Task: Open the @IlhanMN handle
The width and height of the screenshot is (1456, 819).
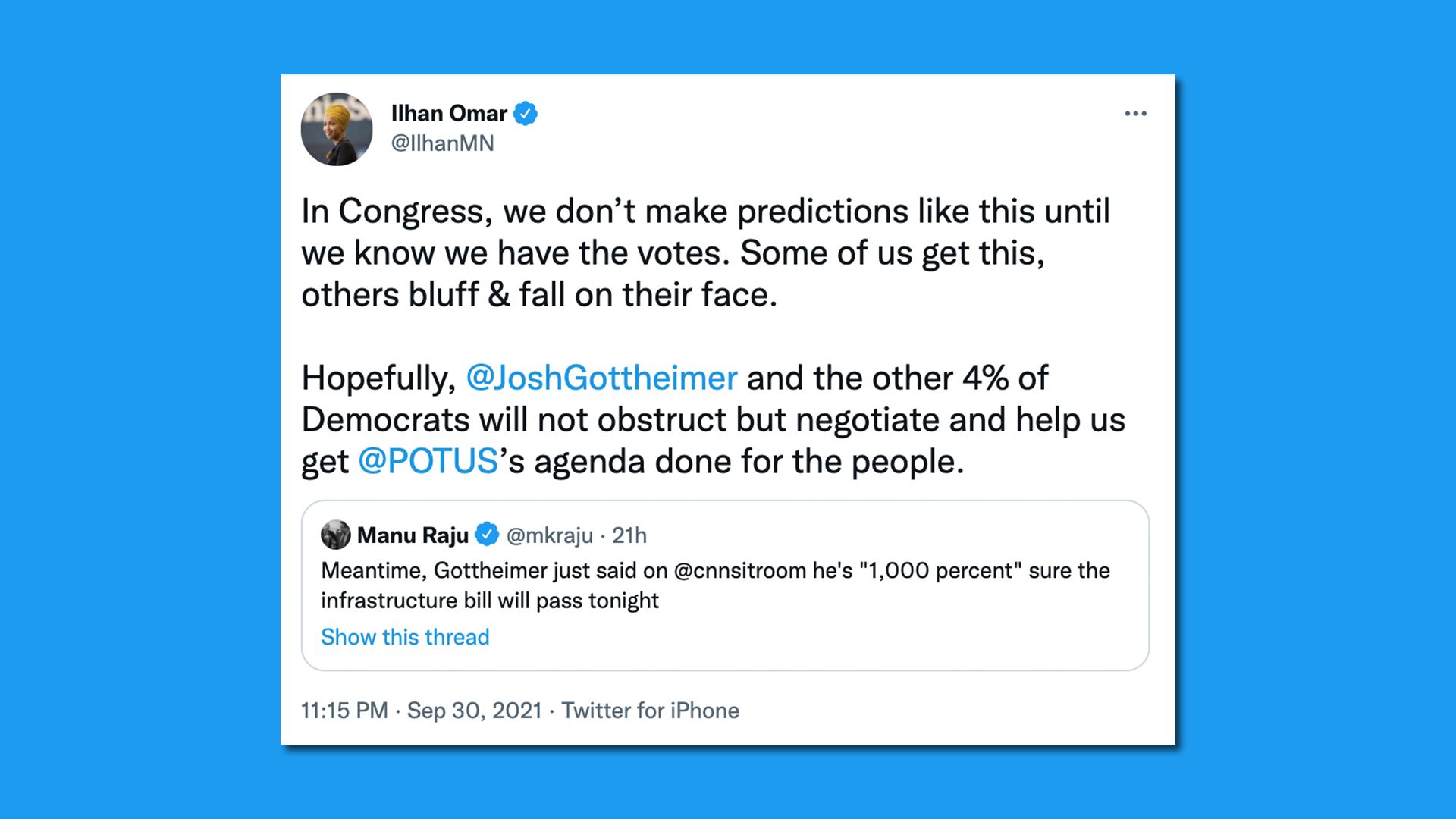Action: click(442, 143)
